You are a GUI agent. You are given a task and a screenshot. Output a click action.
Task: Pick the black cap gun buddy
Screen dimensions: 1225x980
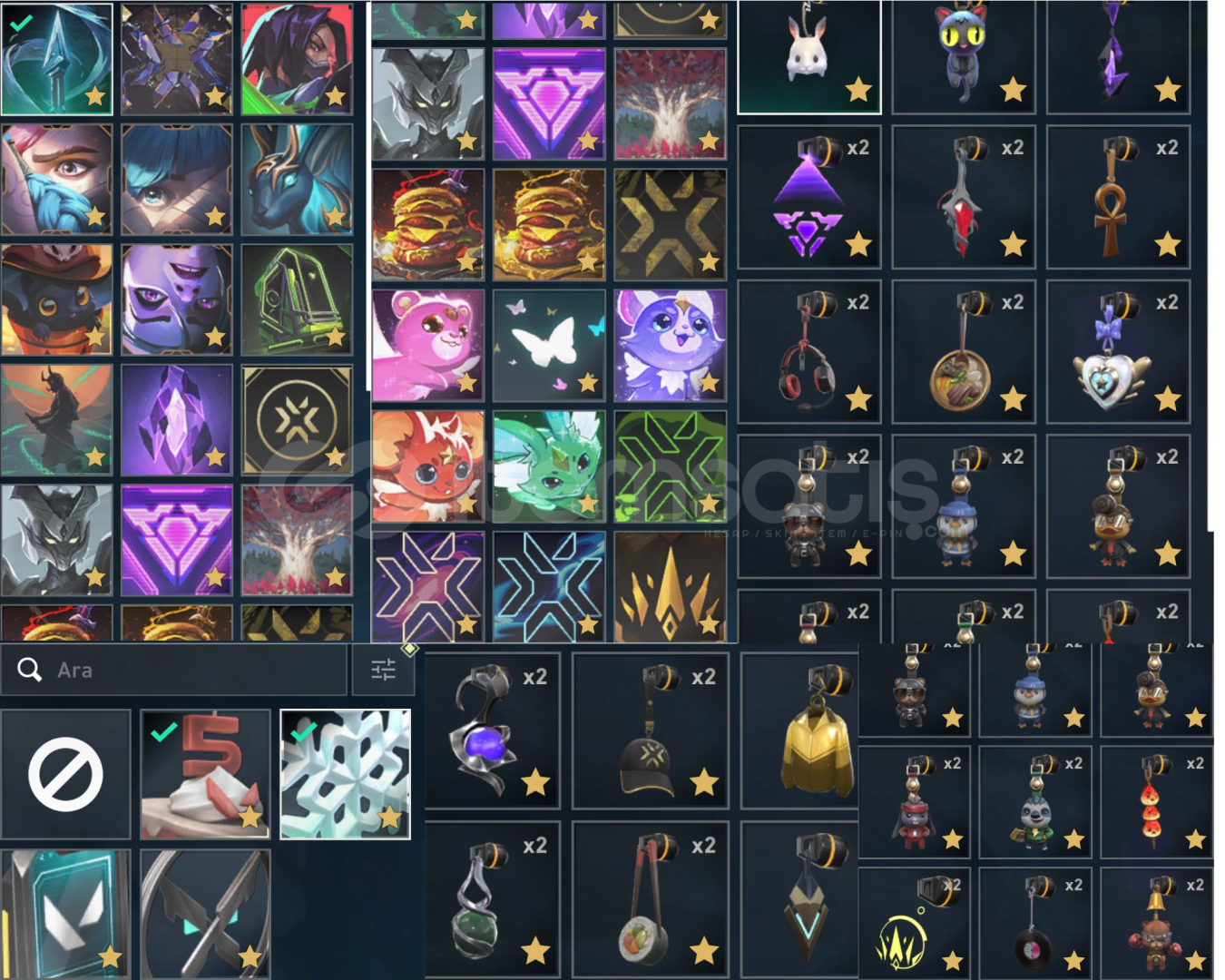(x=651, y=730)
